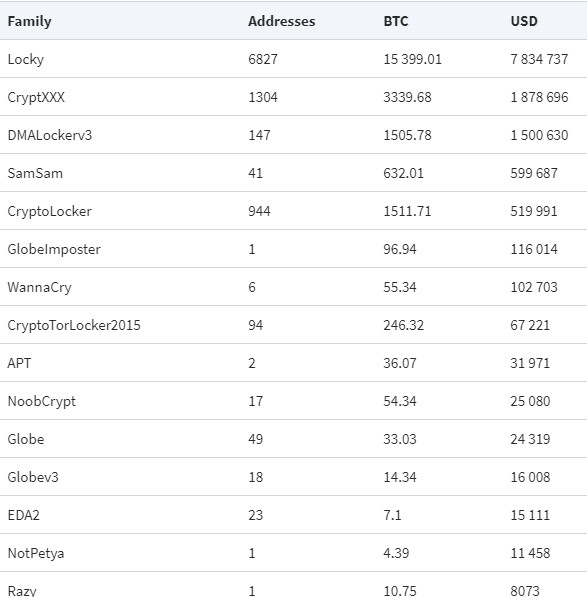Click the 15 399.01 BTC cell
This screenshot has width=587, height=597.
[x=412, y=59]
